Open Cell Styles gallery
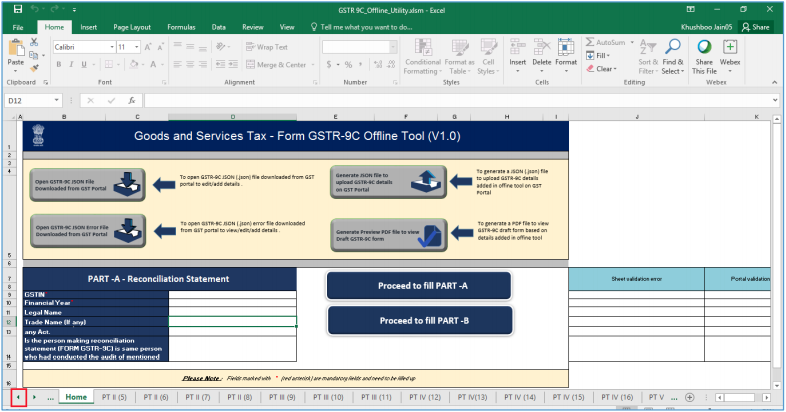The width and height of the screenshot is (786, 412). (488, 57)
